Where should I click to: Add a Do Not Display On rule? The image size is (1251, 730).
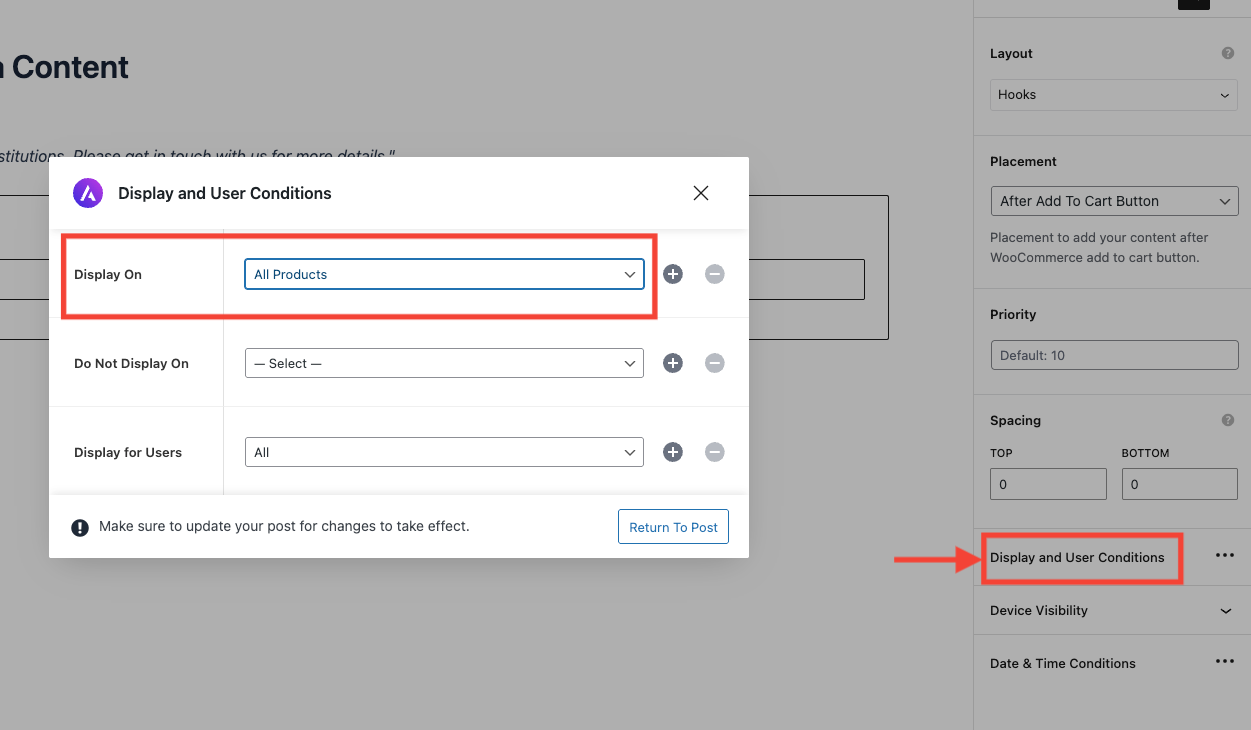673,363
